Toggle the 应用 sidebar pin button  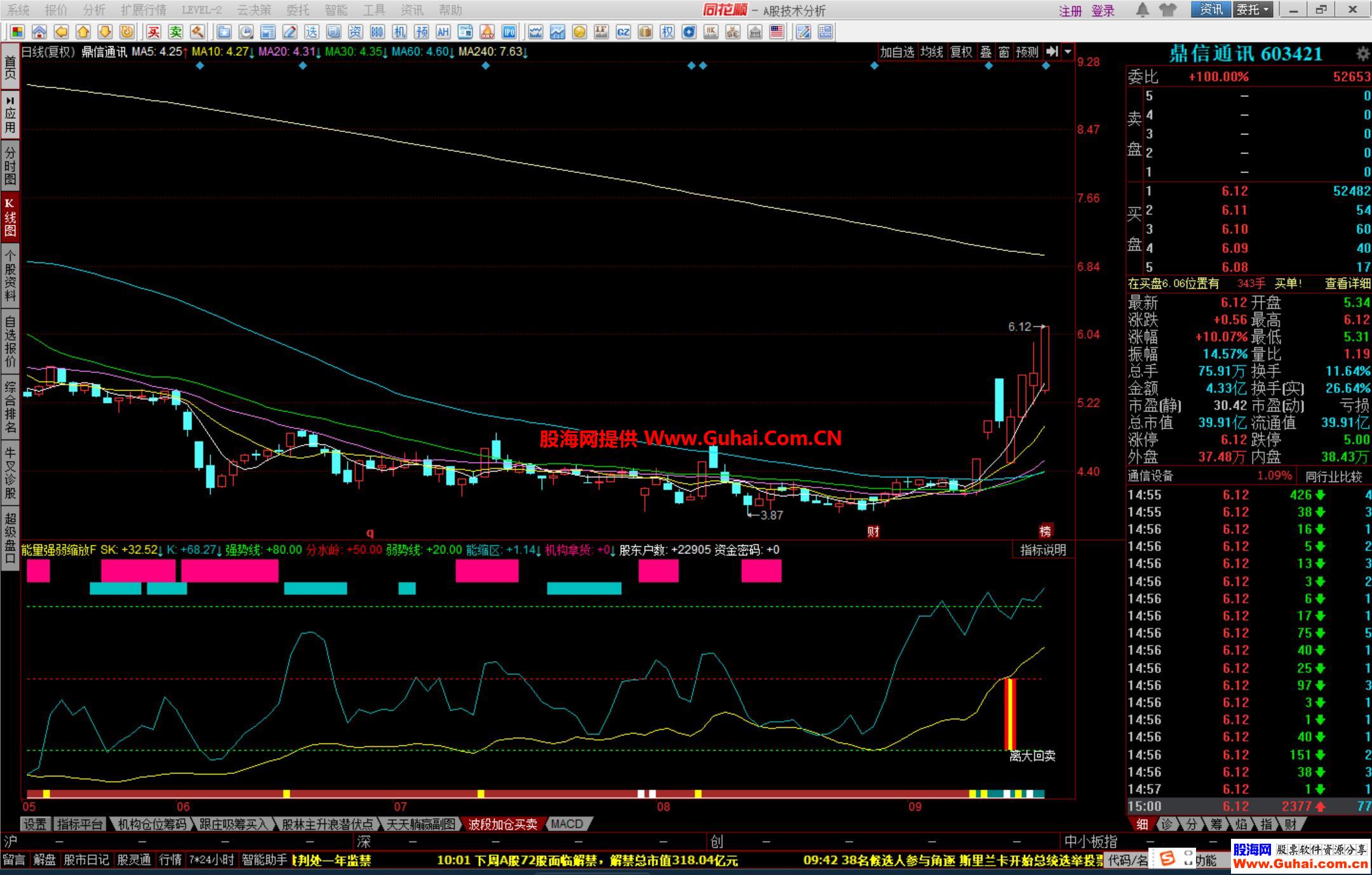pyautogui.click(x=10, y=114)
